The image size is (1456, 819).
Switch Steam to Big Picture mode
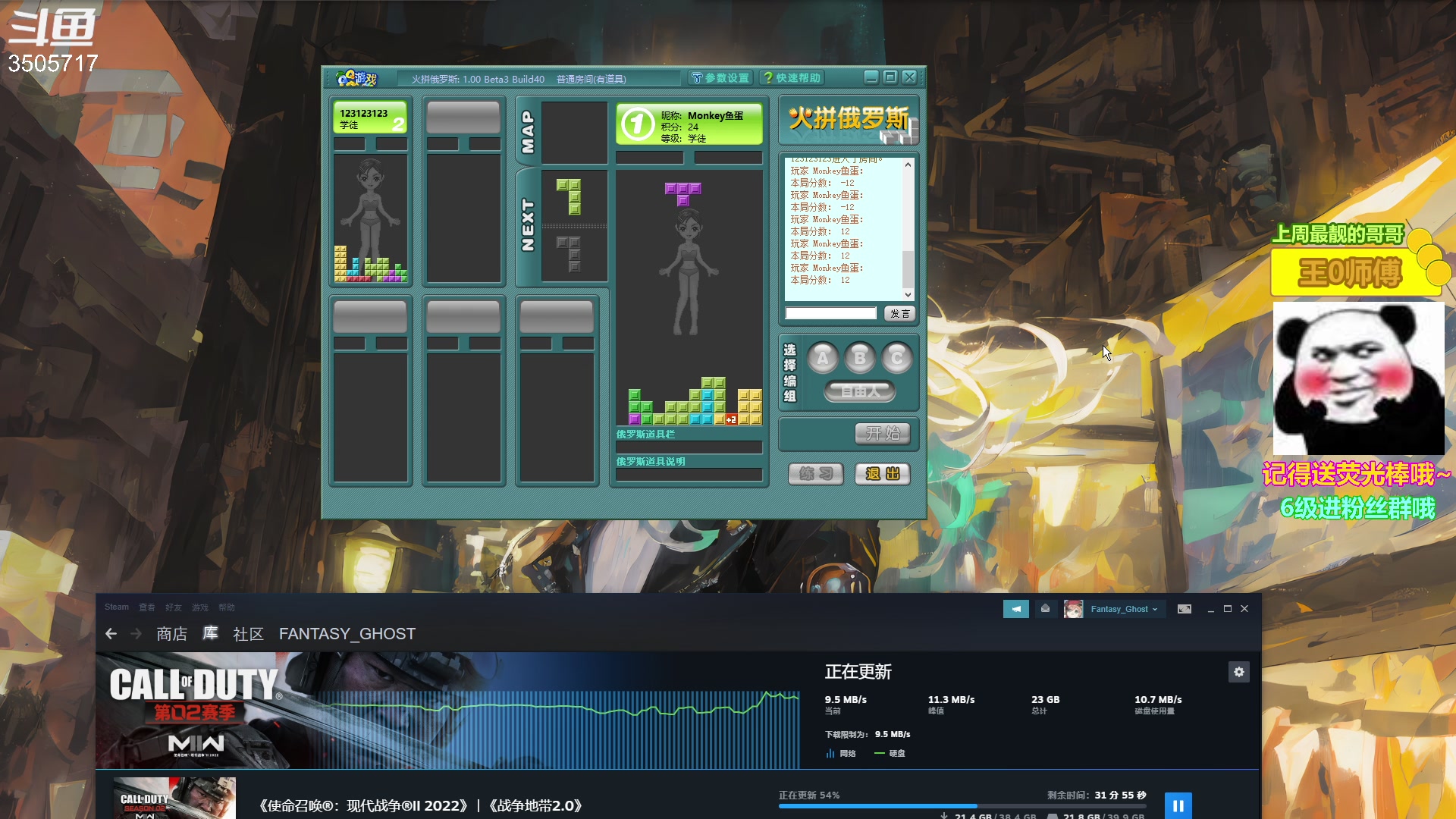pos(1184,609)
